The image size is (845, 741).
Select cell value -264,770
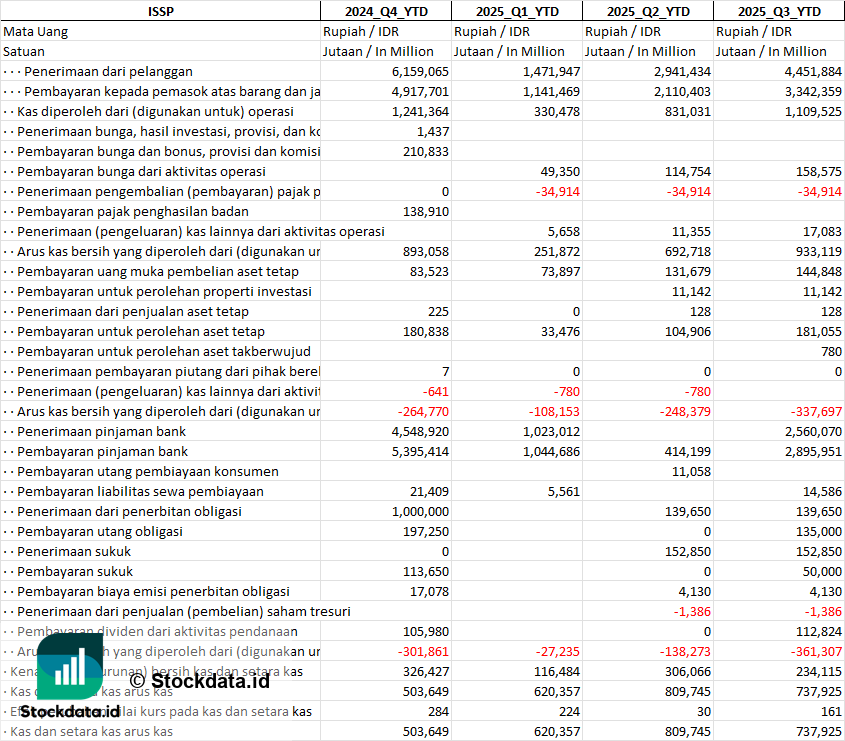(x=423, y=411)
